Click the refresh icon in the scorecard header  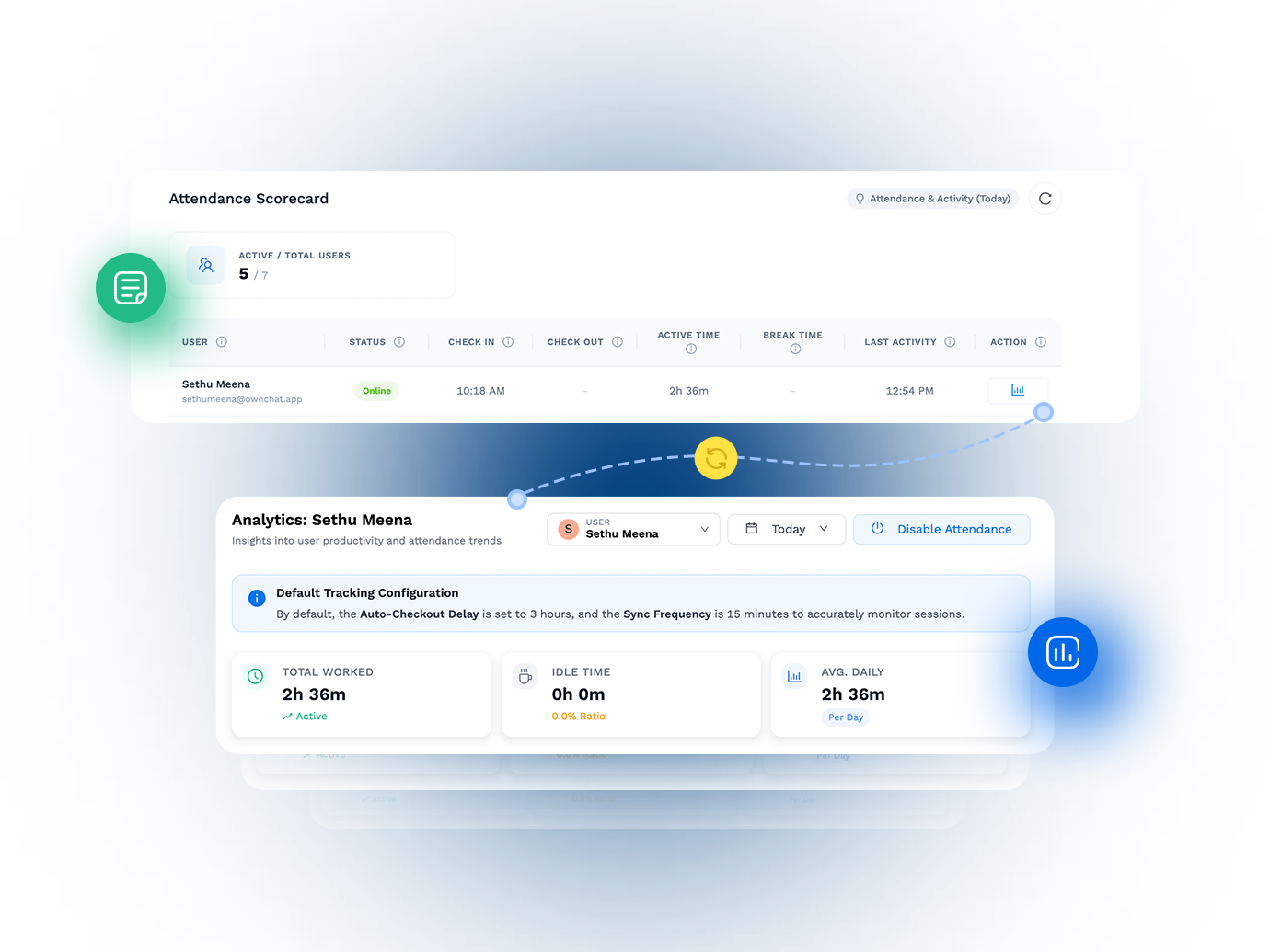(x=1045, y=199)
